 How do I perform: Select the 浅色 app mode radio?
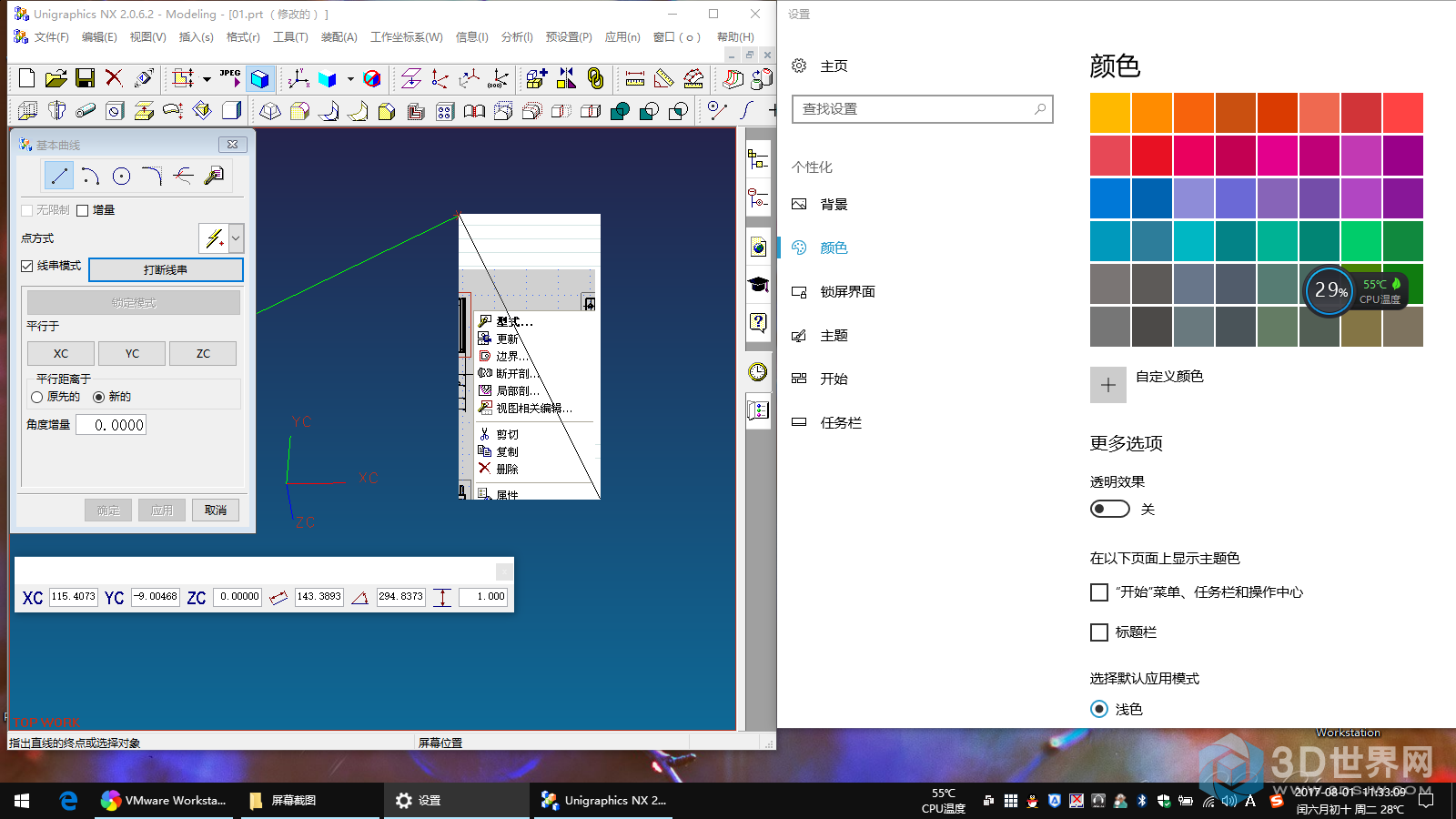click(x=1099, y=709)
